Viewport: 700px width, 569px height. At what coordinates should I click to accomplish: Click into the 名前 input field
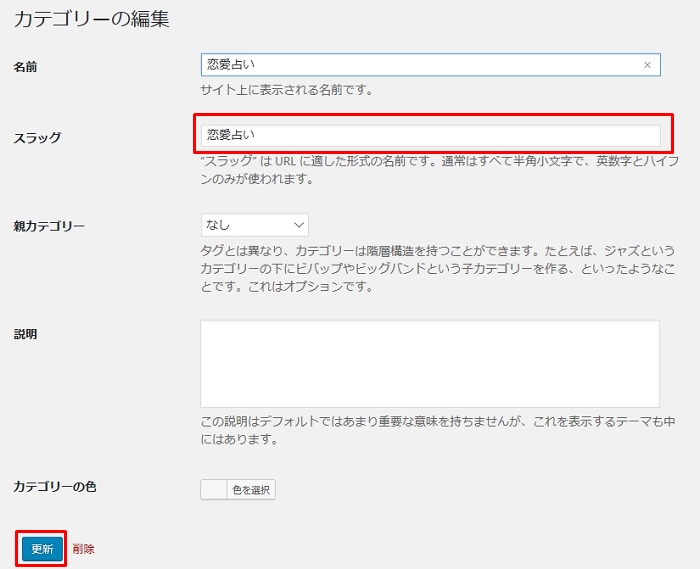pos(430,65)
